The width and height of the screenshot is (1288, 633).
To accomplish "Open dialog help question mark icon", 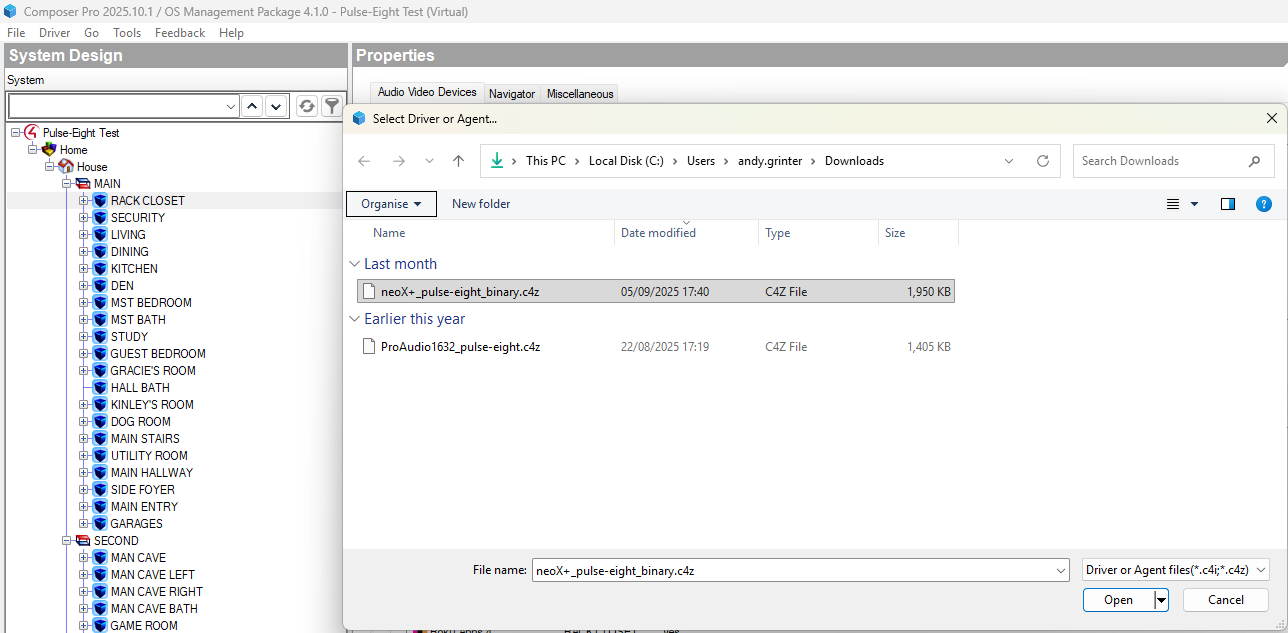I will click(x=1264, y=204).
